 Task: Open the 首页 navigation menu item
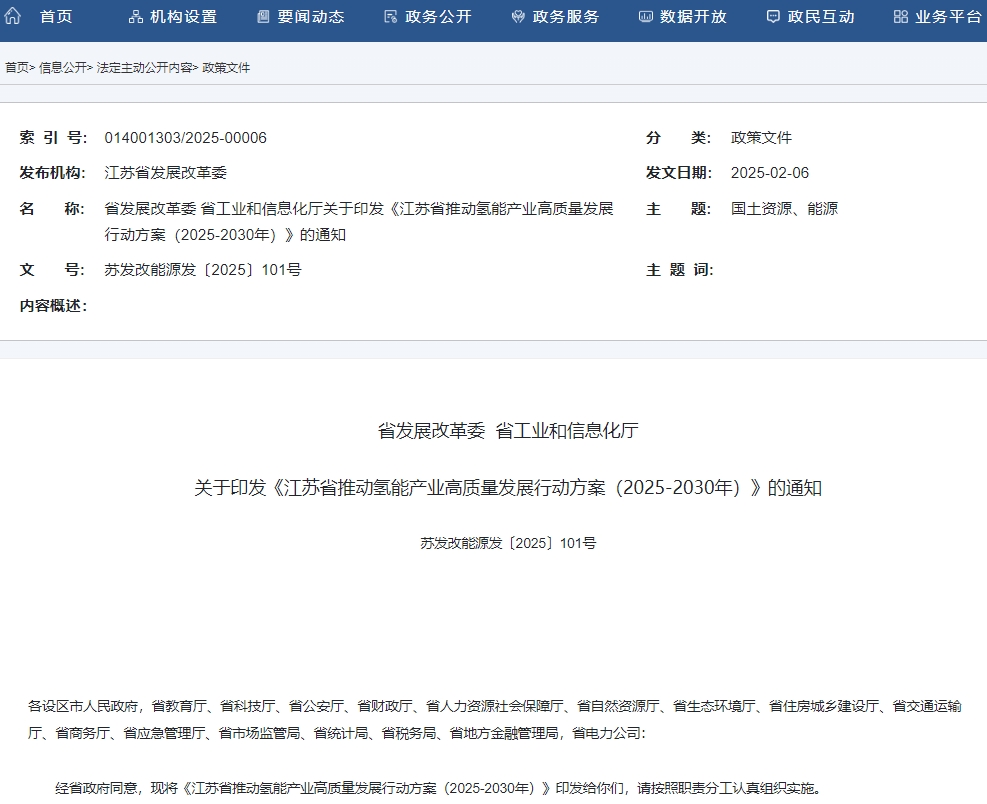(56, 15)
